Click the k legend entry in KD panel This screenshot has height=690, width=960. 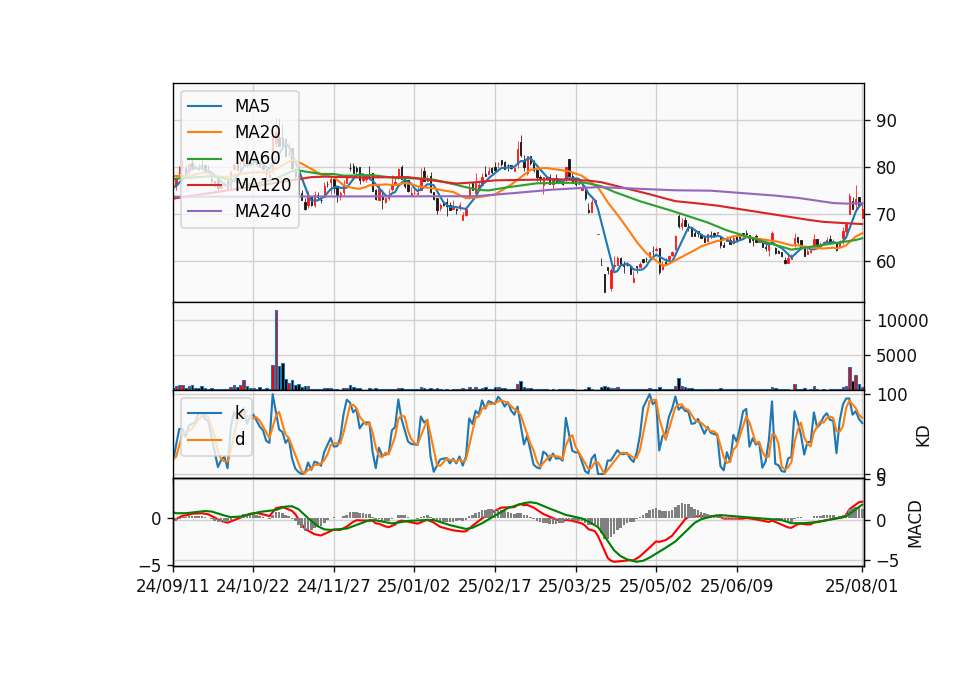(x=240, y=413)
